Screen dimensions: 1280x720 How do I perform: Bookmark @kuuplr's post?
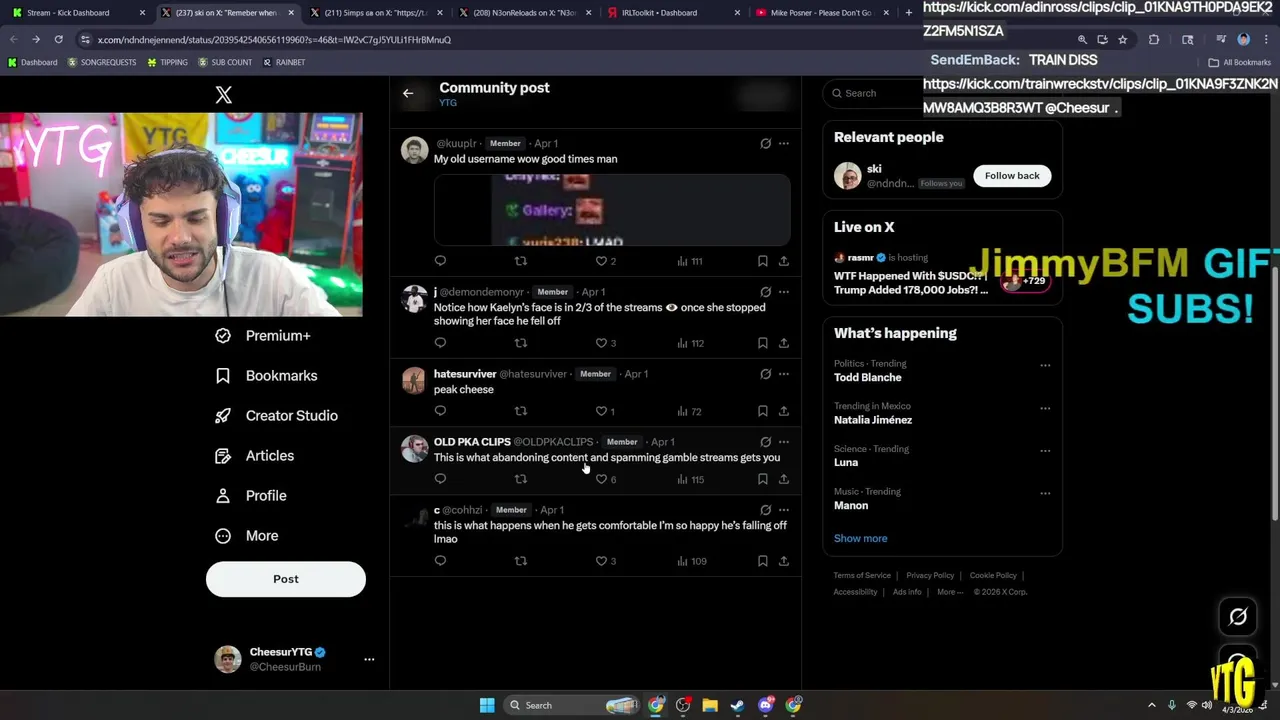762,261
